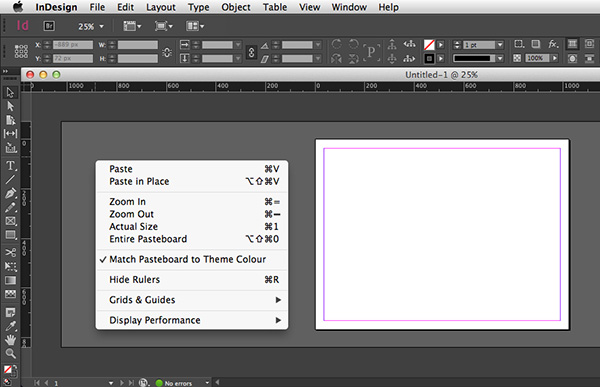This screenshot has height=387, width=600.
Task: Open the Object menu
Action: click(x=236, y=7)
